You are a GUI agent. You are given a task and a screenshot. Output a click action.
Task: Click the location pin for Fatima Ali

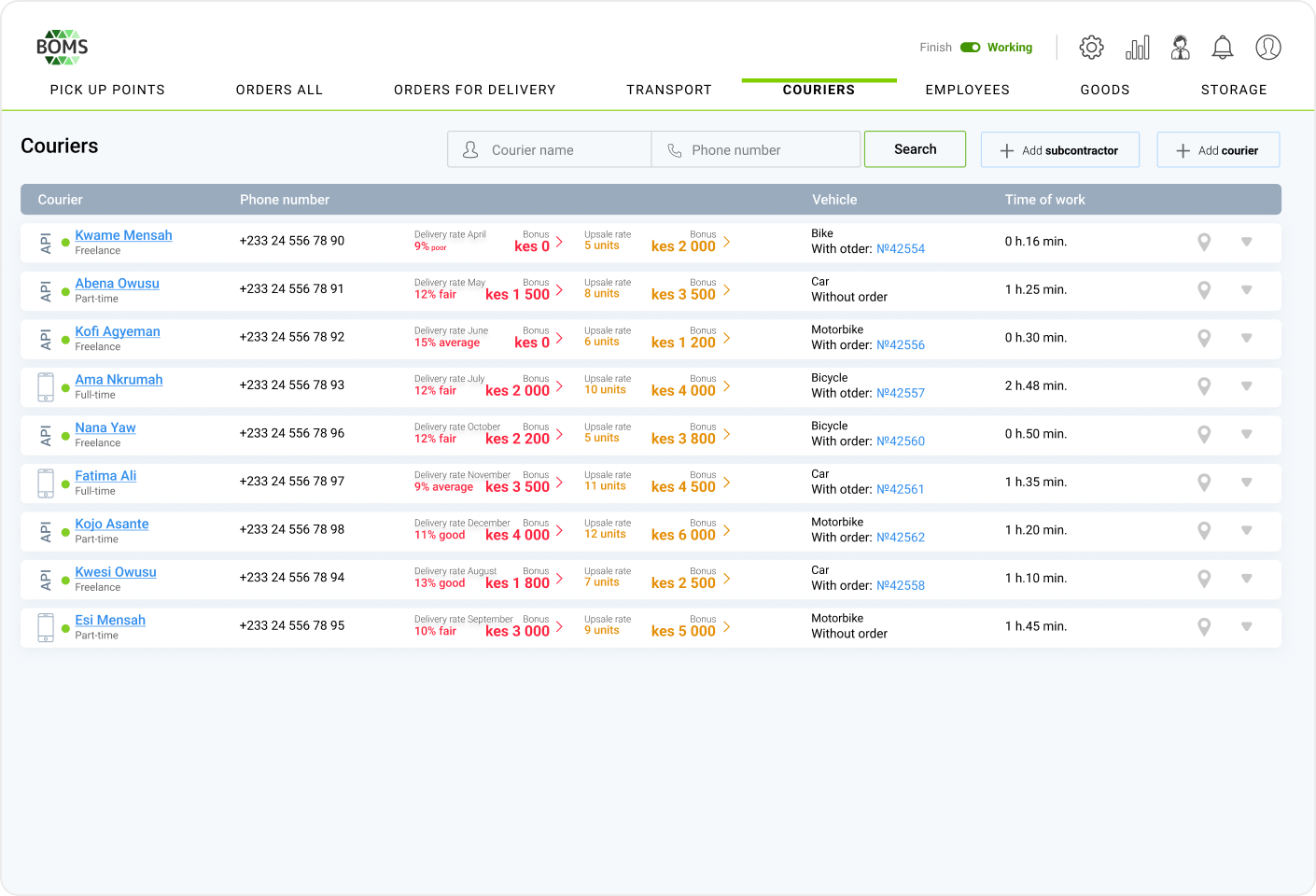[1204, 483]
